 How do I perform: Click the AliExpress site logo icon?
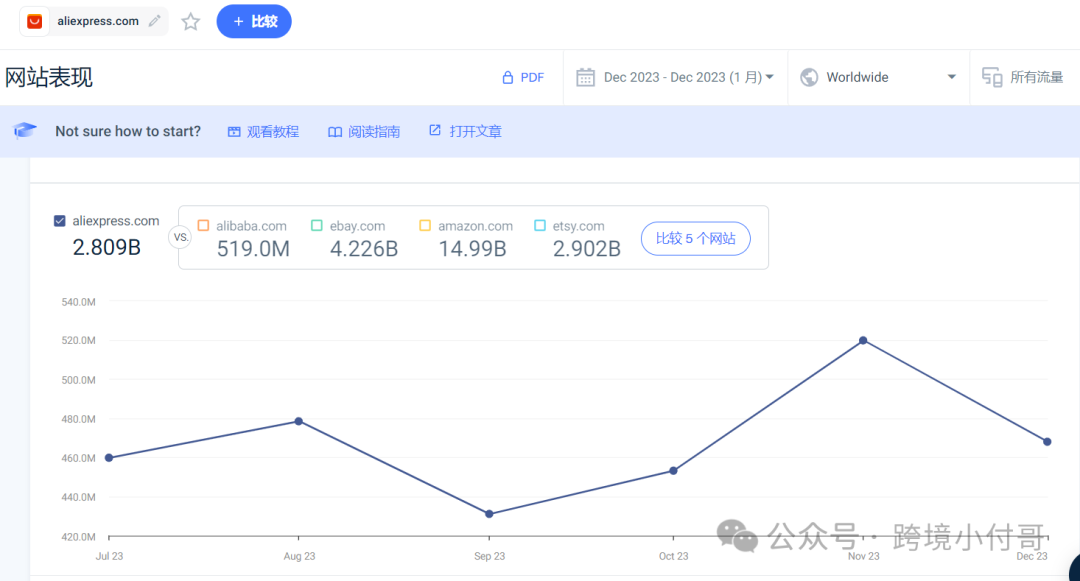pos(35,21)
